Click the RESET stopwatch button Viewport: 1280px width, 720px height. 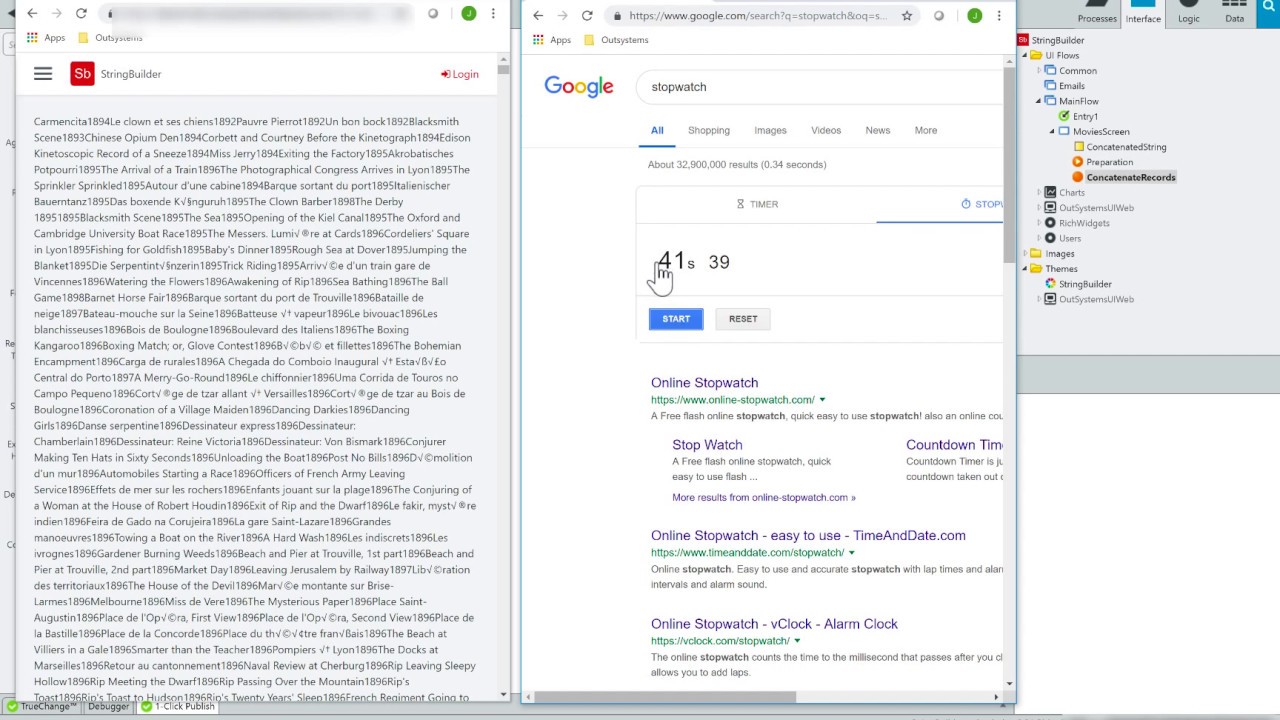click(x=743, y=319)
